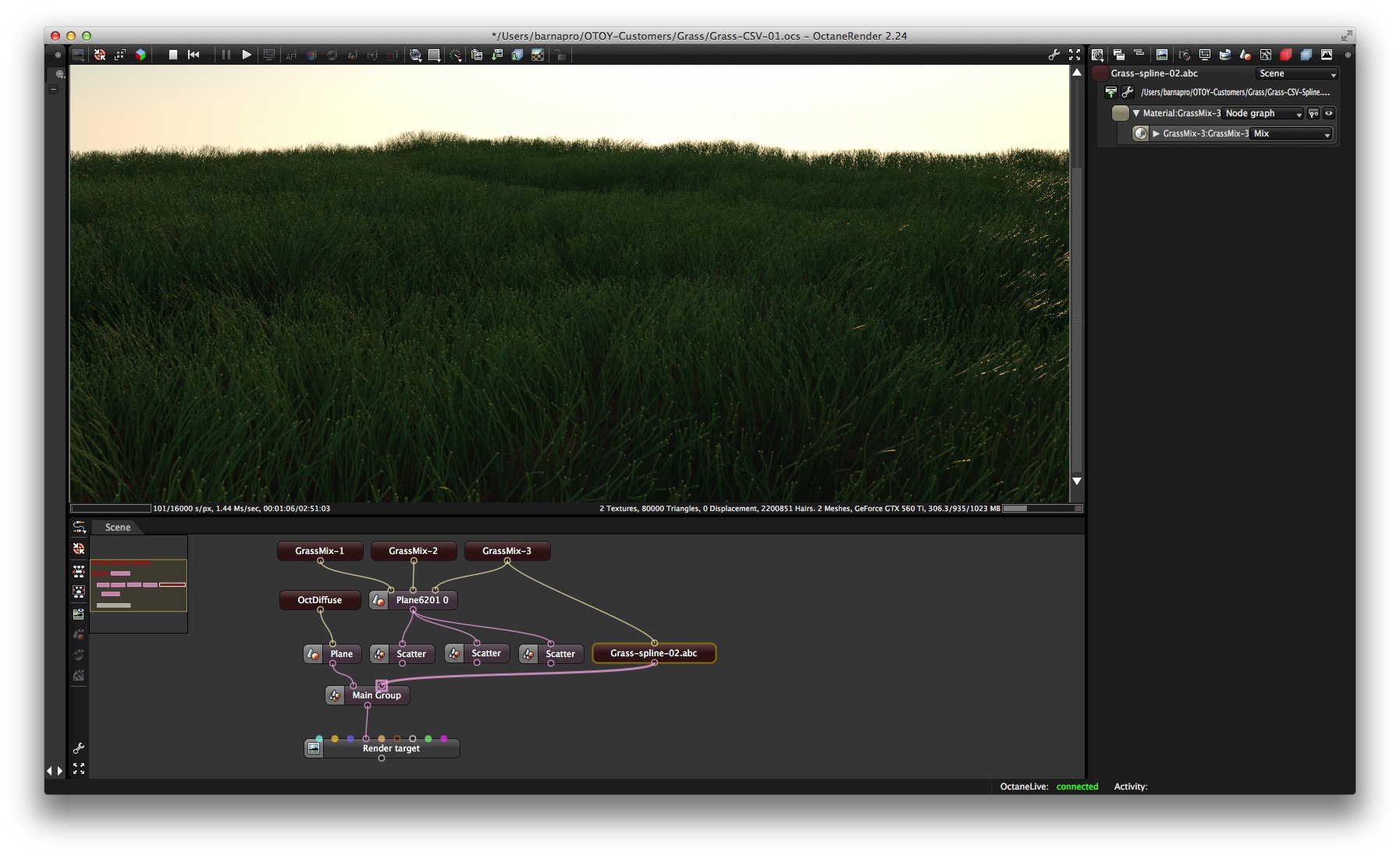Toggle the alpha channel checkerboard background icon
The image size is (1400, 856).
538,55
